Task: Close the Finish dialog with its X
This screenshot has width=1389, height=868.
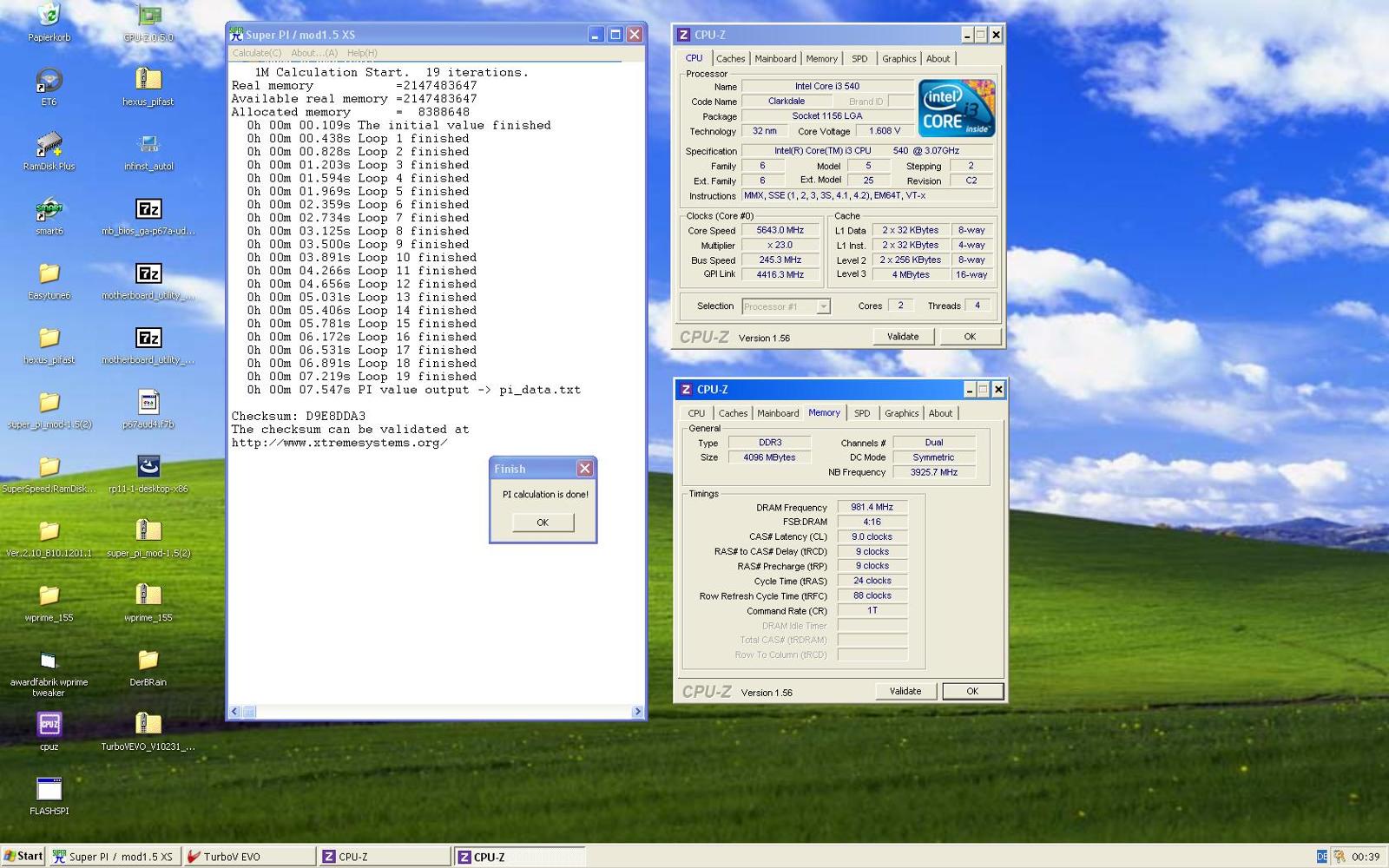Action: (x=585, y=469)
